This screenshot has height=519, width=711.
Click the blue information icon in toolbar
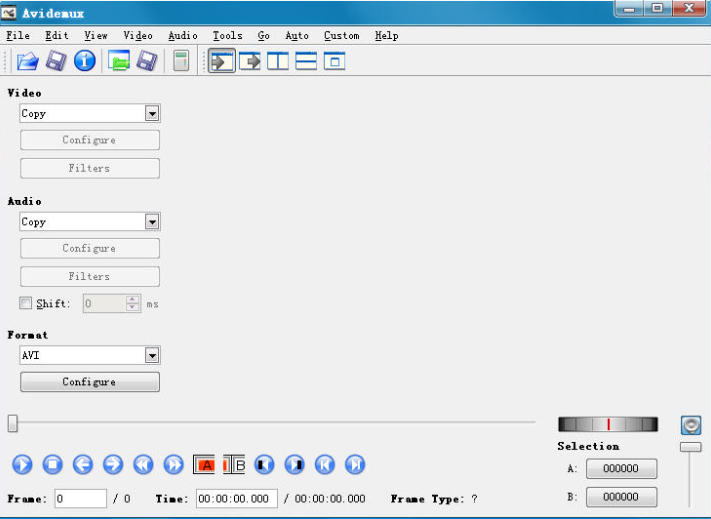85,62
